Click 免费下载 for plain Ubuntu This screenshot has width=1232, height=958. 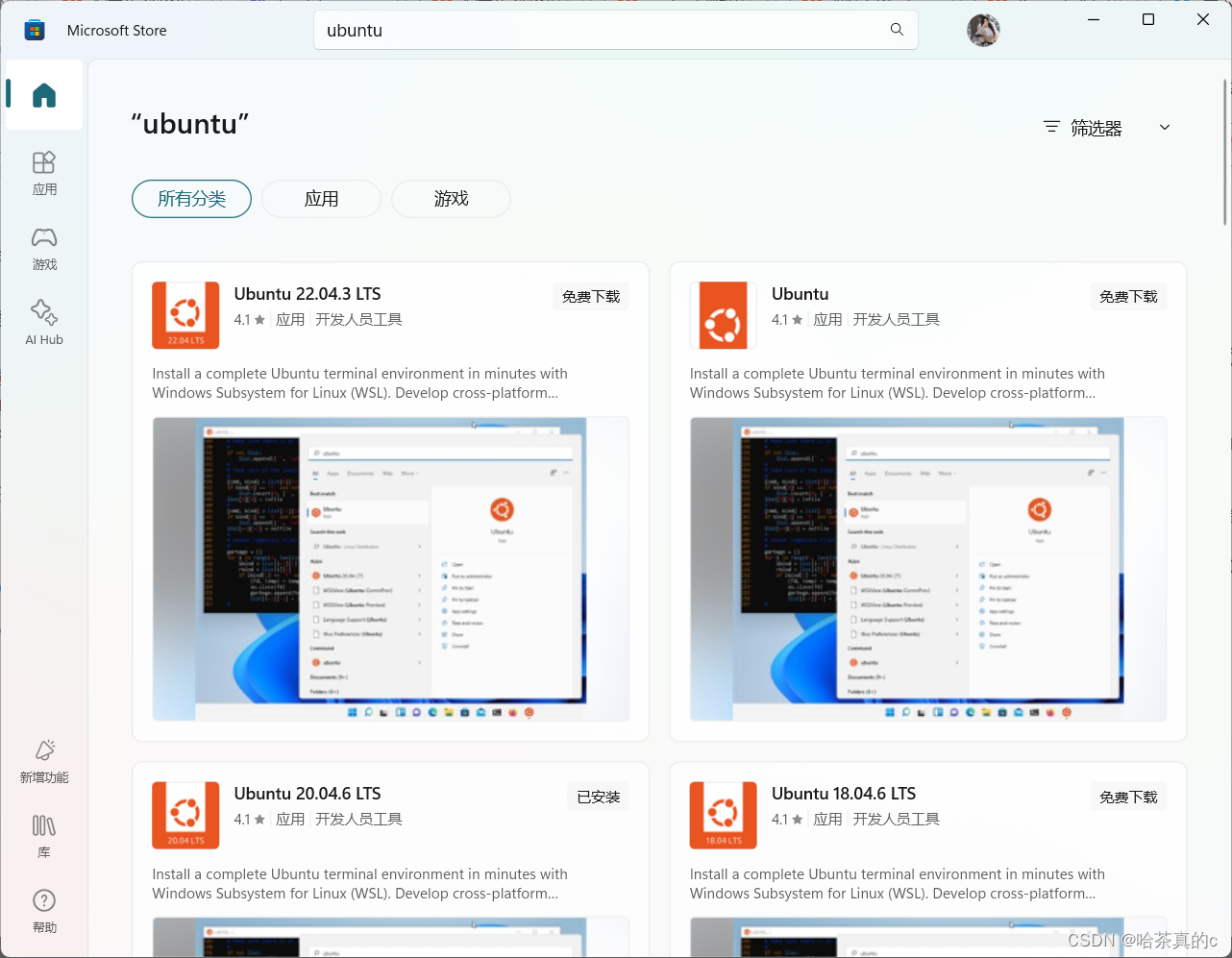point(1128,297)
